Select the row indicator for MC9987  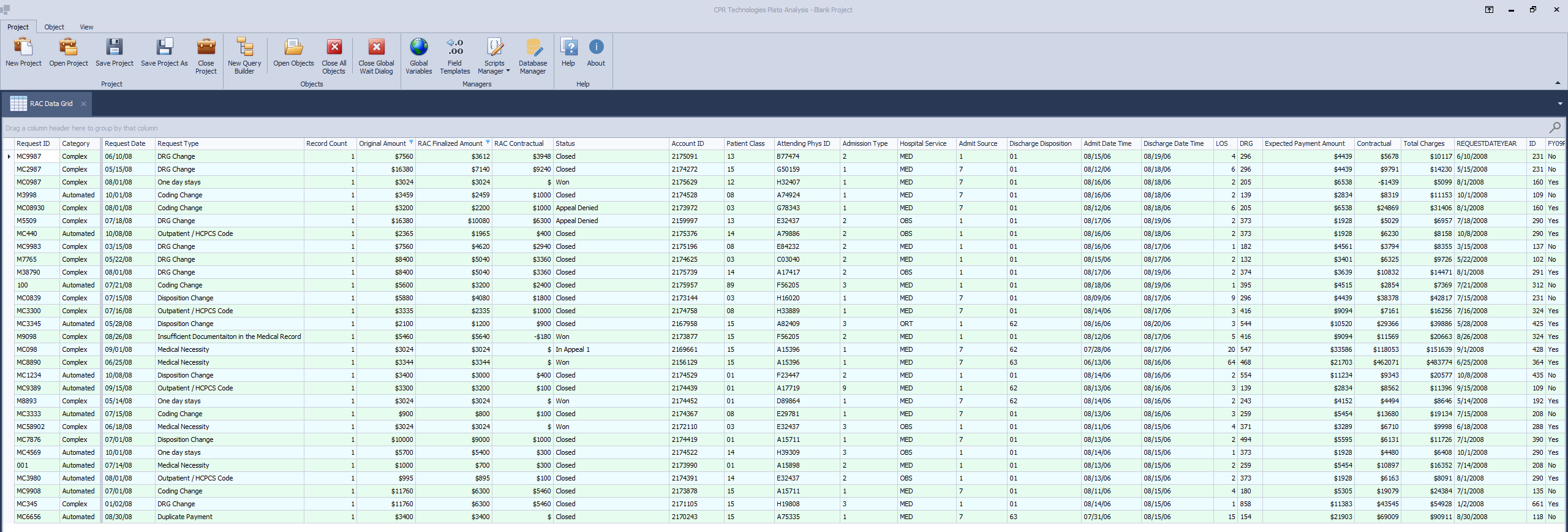[x=9, y=156]
